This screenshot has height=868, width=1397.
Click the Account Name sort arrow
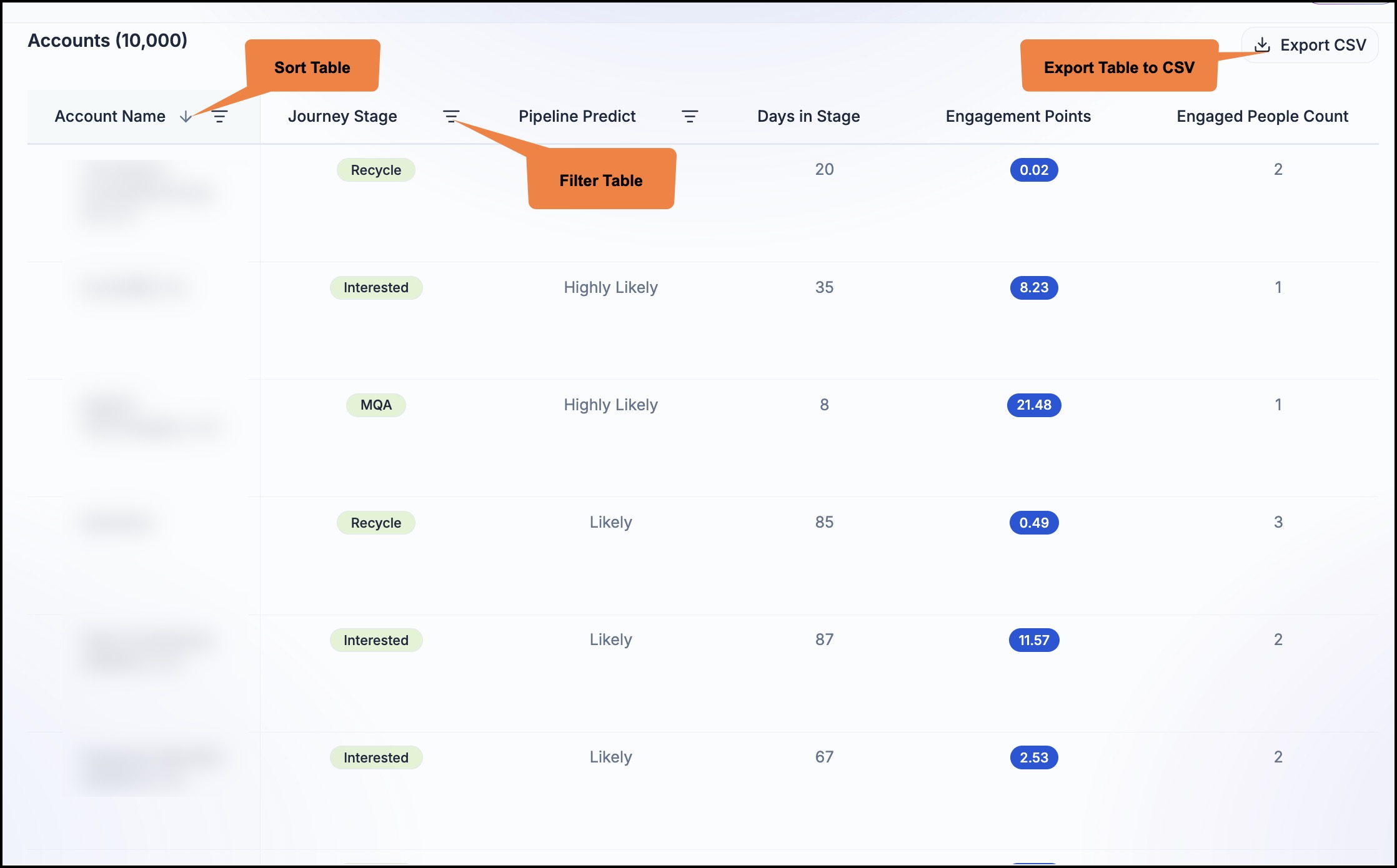pos(186,117)
